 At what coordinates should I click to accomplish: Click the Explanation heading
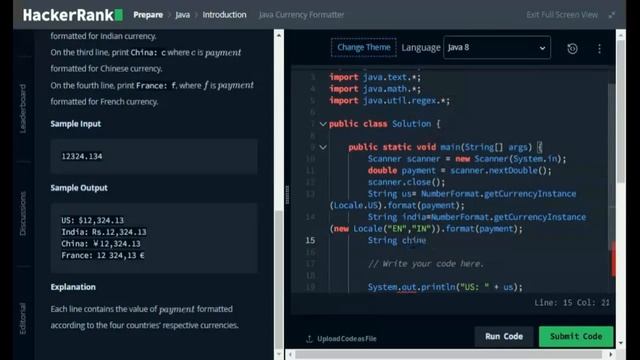click(x=73, y=287)
